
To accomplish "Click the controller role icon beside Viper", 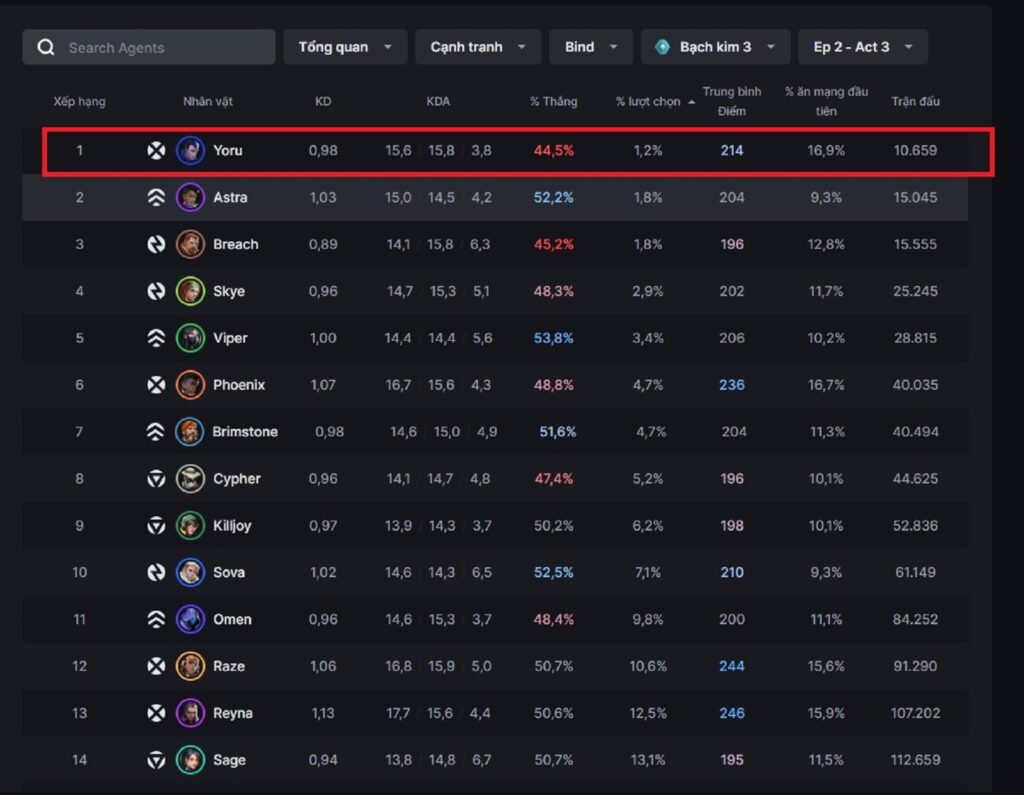I will coord(156,338).
